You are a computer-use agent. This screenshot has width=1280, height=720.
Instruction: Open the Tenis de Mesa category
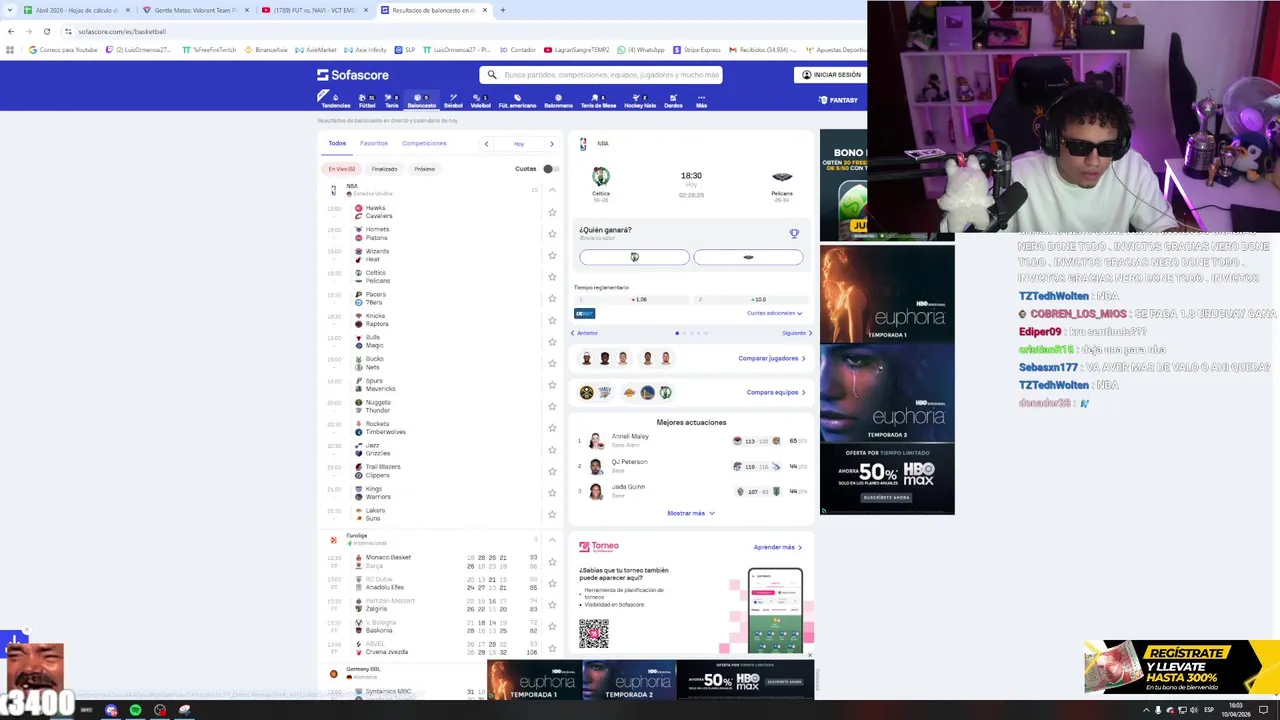point(598,100)
